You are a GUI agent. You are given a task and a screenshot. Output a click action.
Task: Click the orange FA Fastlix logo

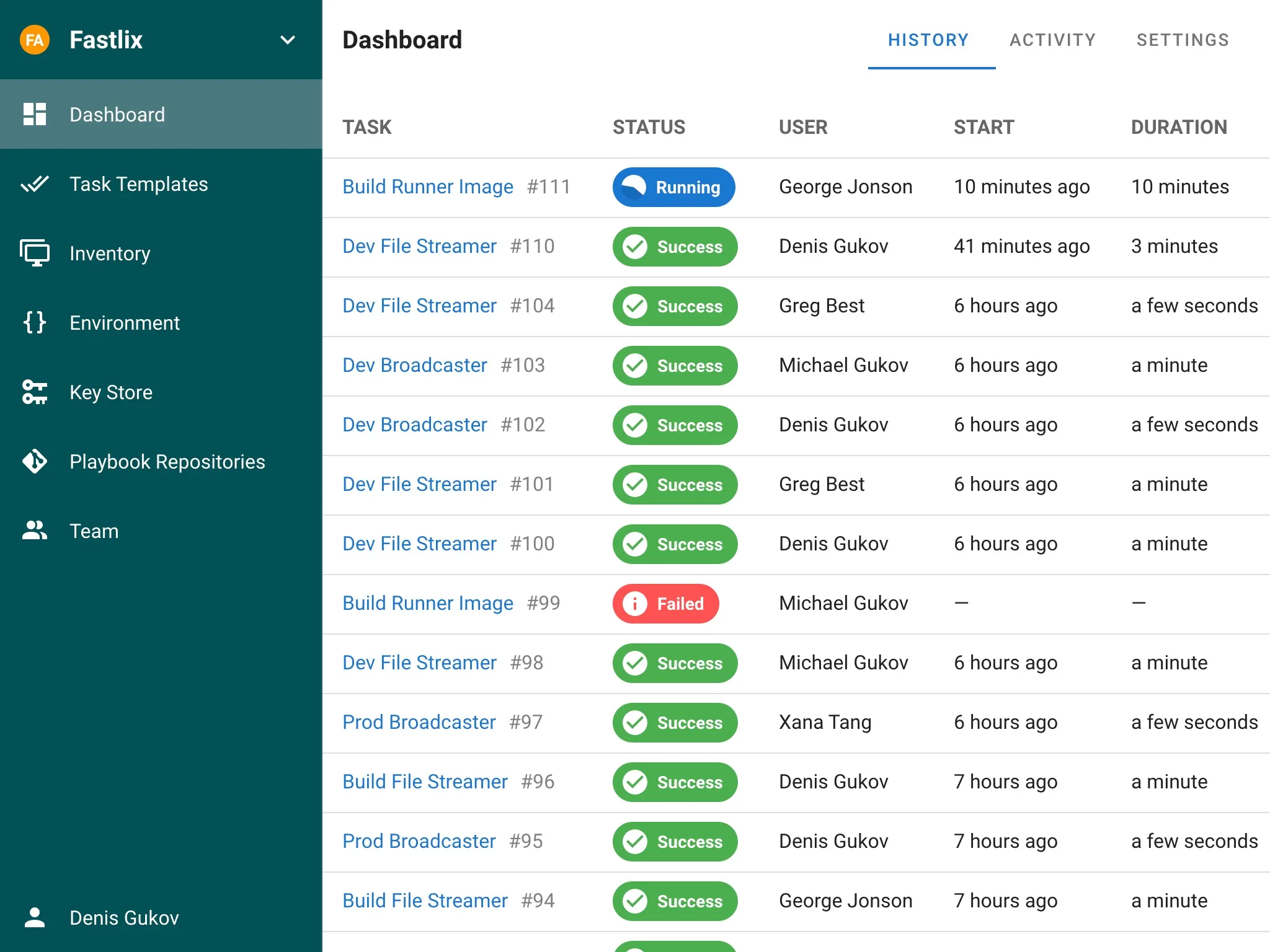pyautogui.click(x=35, y=40)
